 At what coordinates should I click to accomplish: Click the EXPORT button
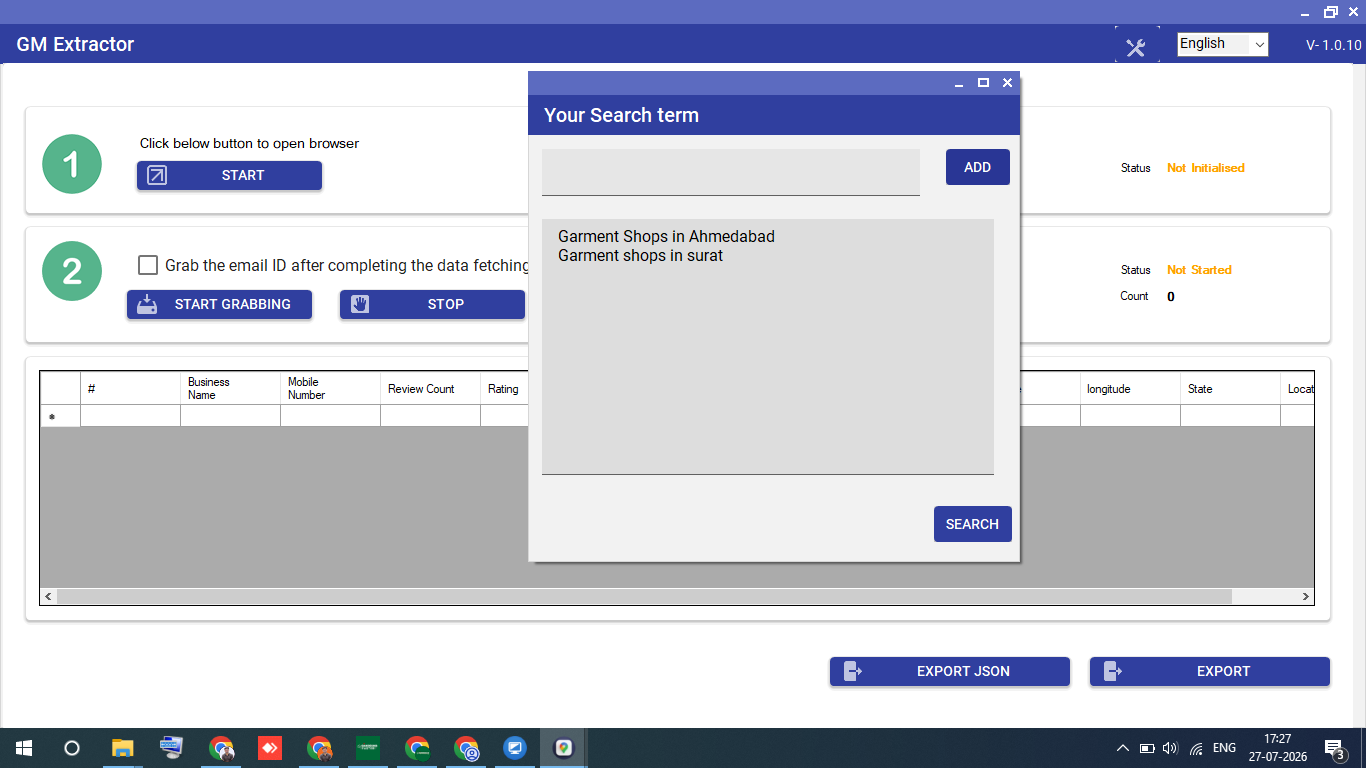coord(1210,671)
